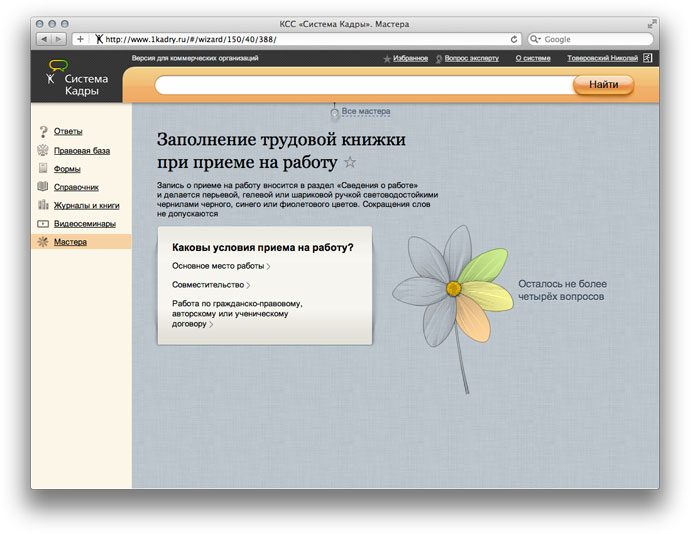The height and width of the screenshot is (534, 700).
Task: Click the open book icon beside Справочник
Action: click(x=43, y=187)
